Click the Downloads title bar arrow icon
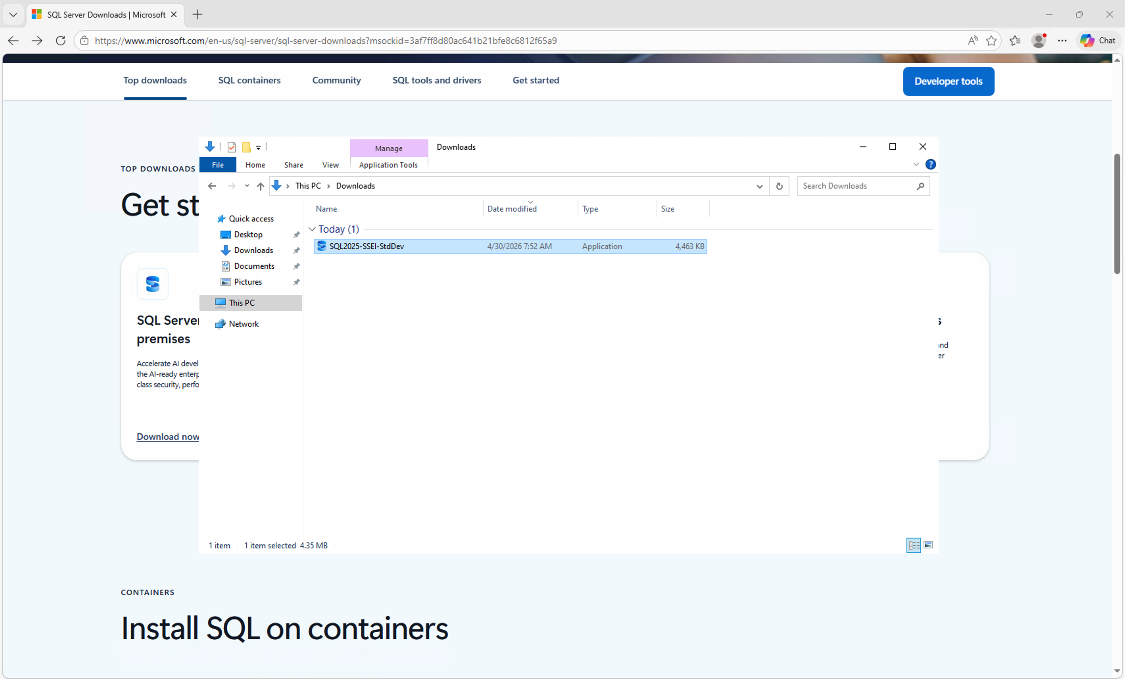The width and height of the screenshot is (1125, 679). click(210, 146)
